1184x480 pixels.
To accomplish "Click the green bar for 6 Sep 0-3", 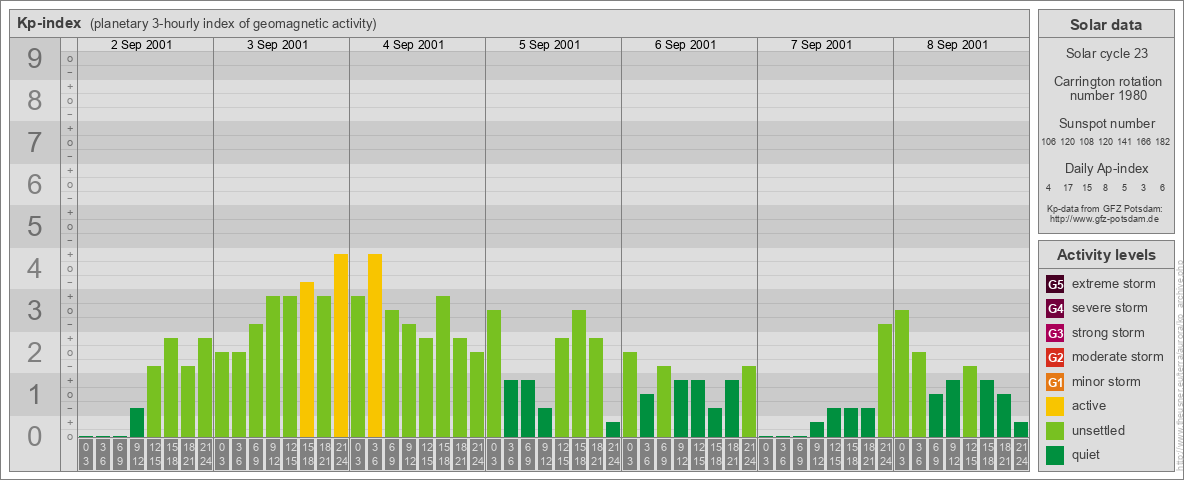I will [x=630, y=395].
